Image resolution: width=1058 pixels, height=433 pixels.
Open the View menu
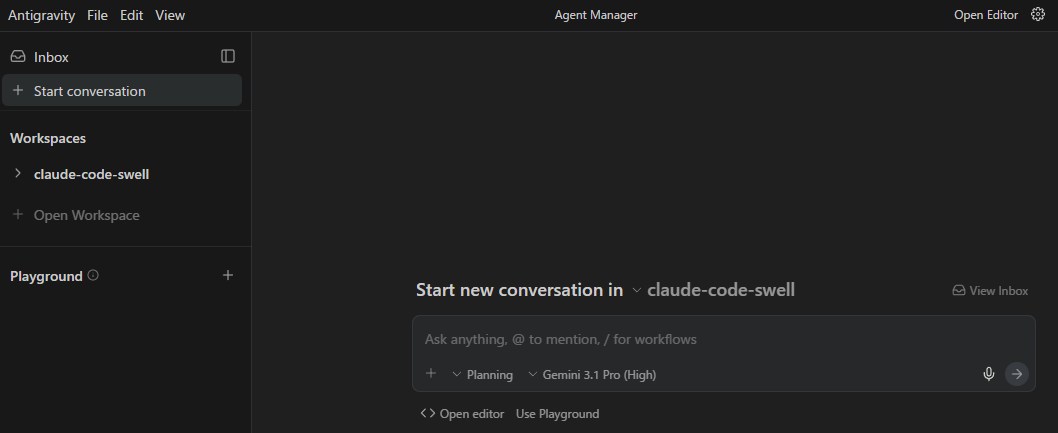[x=170, y=15]
